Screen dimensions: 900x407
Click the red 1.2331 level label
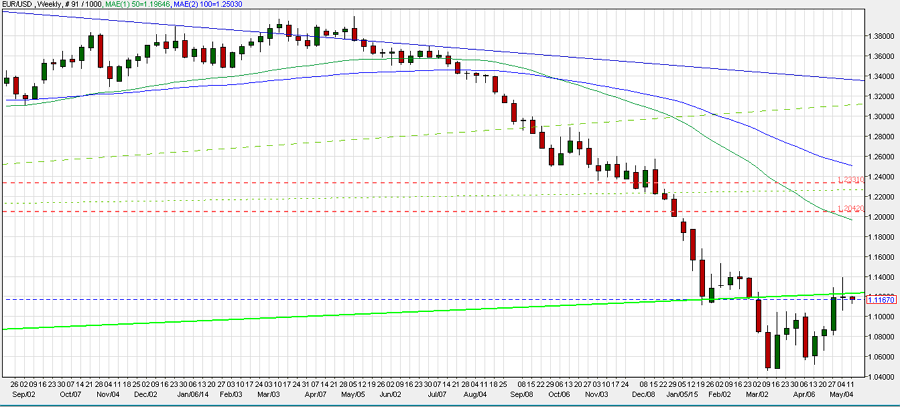[851, 180]
